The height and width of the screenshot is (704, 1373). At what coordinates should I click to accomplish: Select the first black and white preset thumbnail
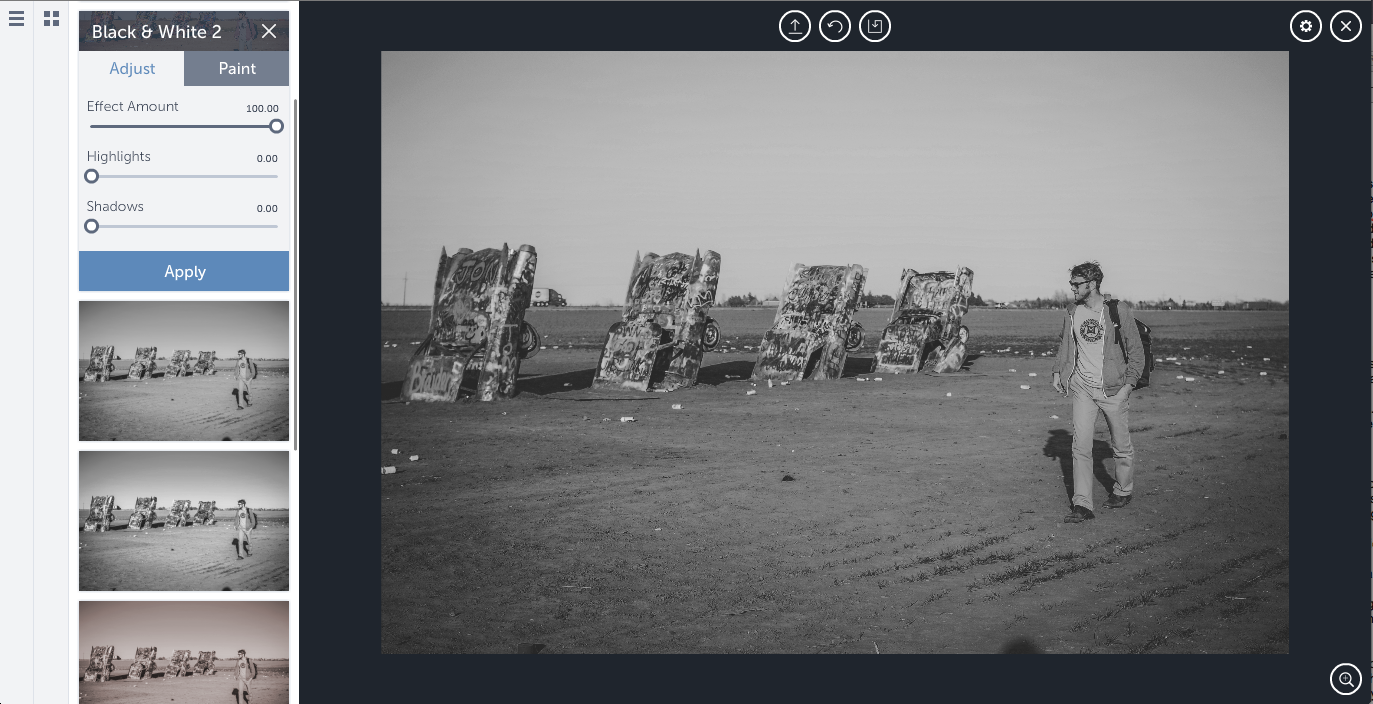click(x=184, y=371)
